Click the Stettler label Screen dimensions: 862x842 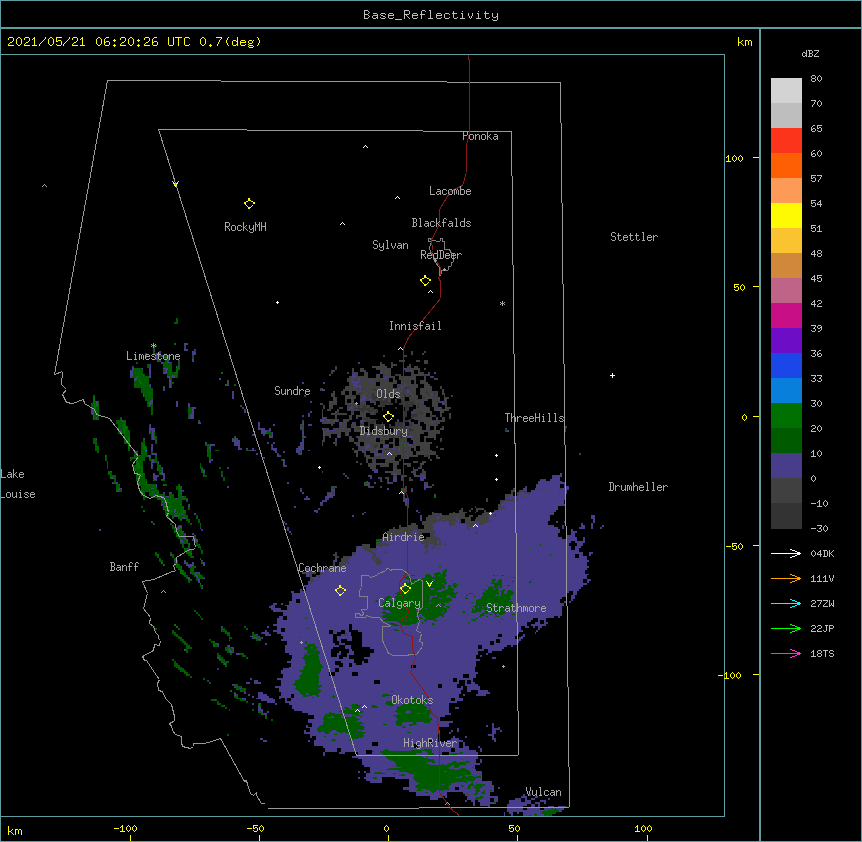point(634,237)
